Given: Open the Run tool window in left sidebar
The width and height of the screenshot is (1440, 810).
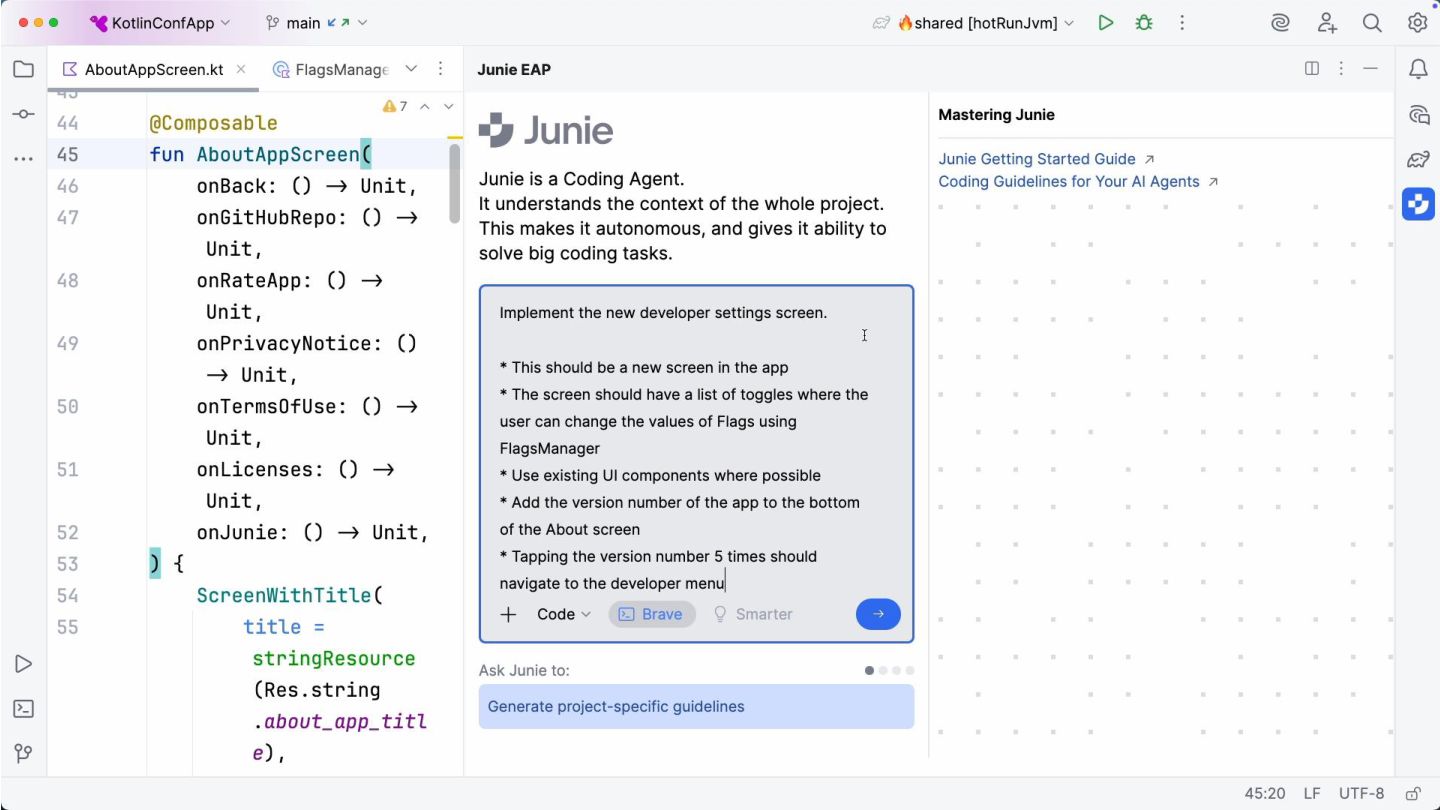Looking at the screenshot, I should click(23, 664).
